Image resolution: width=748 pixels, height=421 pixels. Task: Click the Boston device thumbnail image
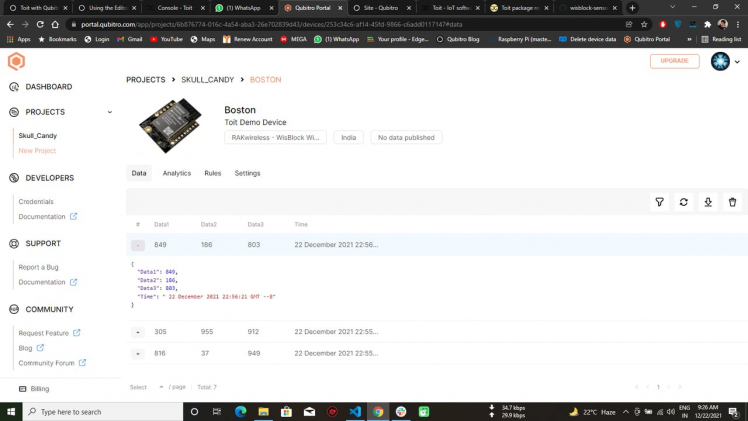[170, 125]
